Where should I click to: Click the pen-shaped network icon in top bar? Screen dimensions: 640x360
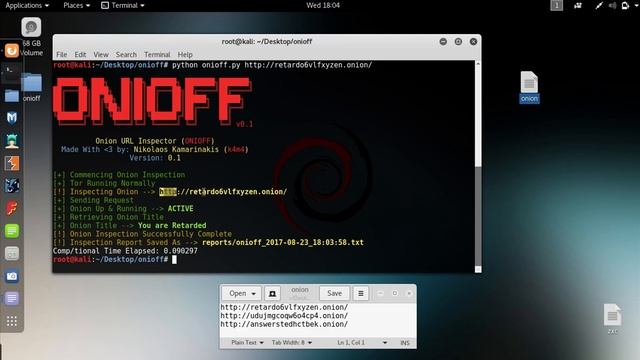(599, 5)
